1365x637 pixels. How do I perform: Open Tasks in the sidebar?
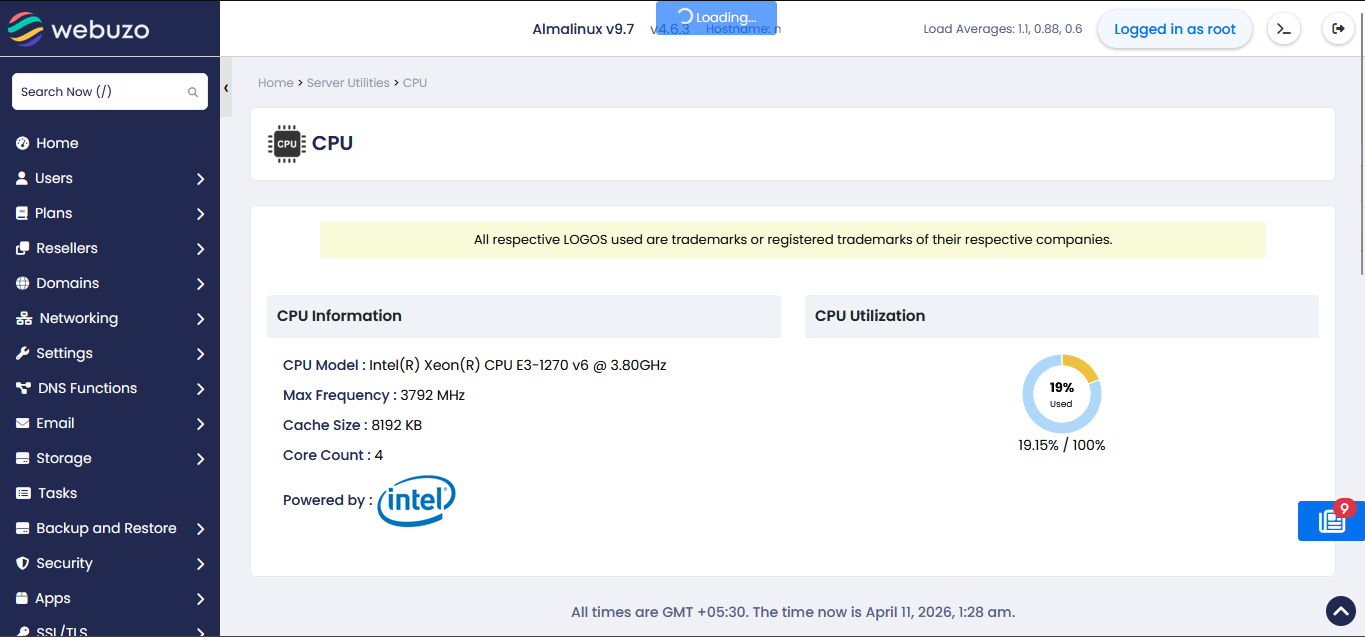57,493
